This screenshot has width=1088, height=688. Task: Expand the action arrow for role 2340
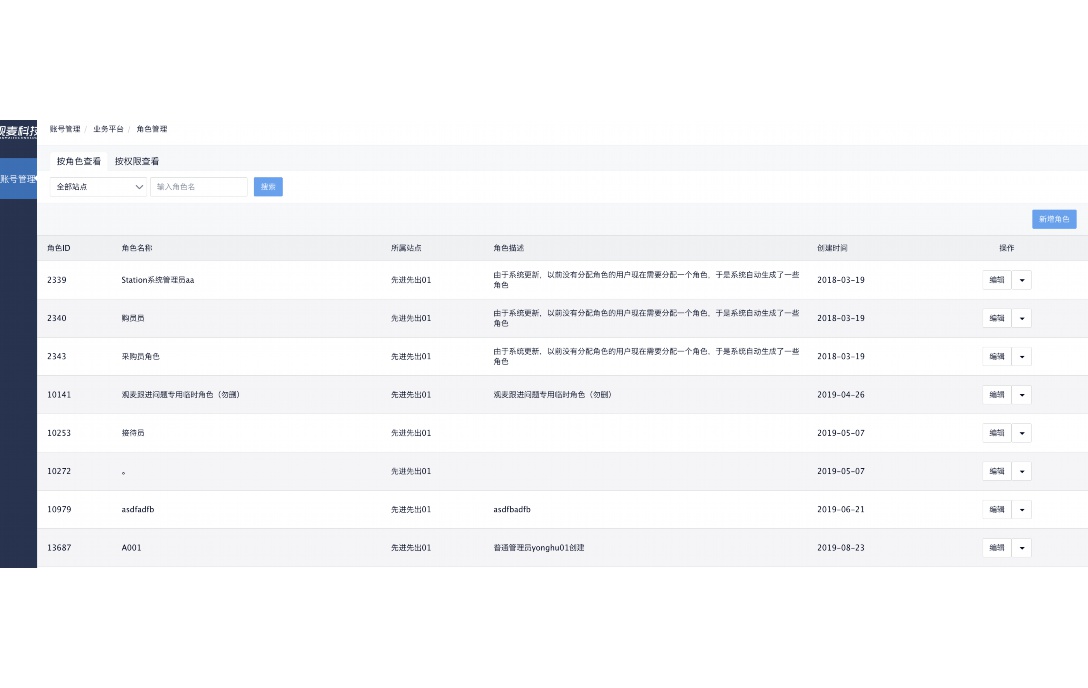1021,318
